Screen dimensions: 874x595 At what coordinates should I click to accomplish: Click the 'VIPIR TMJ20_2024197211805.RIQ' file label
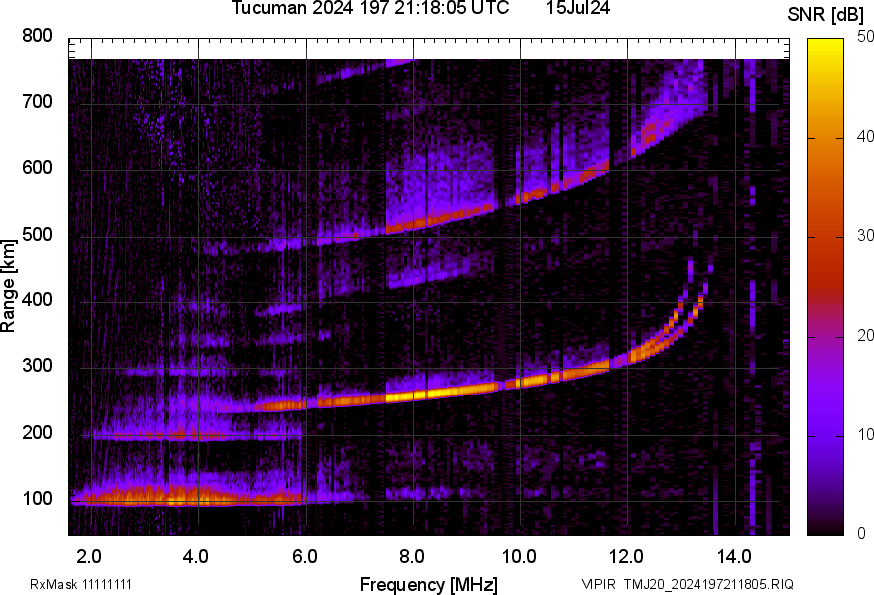(687, 585)
